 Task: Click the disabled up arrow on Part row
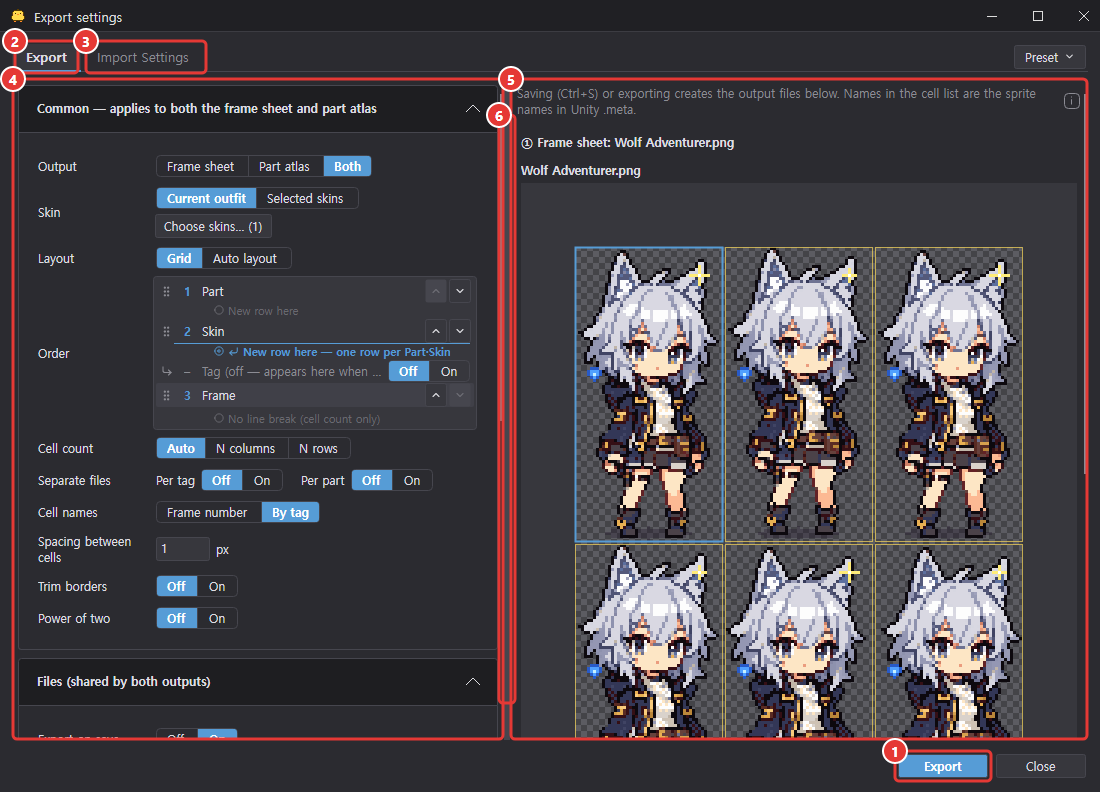coord(436,290)
